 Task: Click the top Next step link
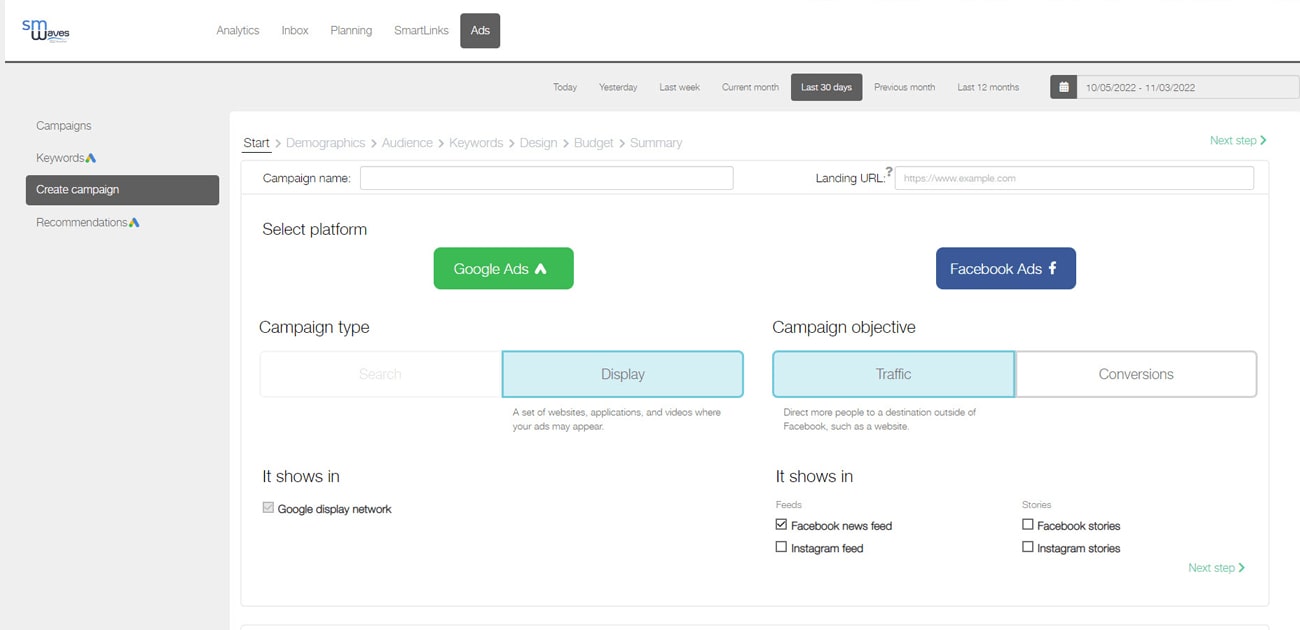[1238, 141]
